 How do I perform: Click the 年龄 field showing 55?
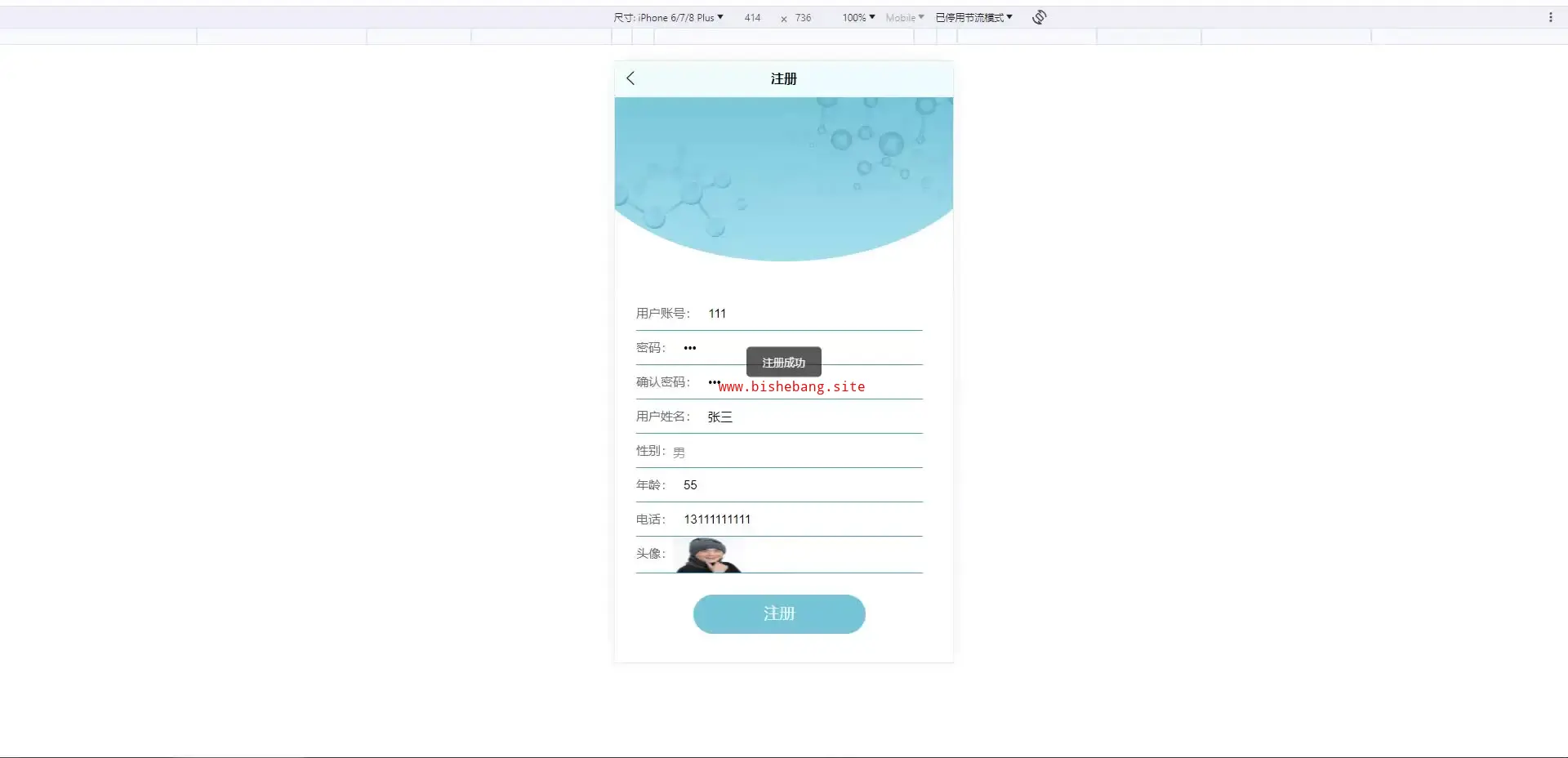(x=802, y=485)
